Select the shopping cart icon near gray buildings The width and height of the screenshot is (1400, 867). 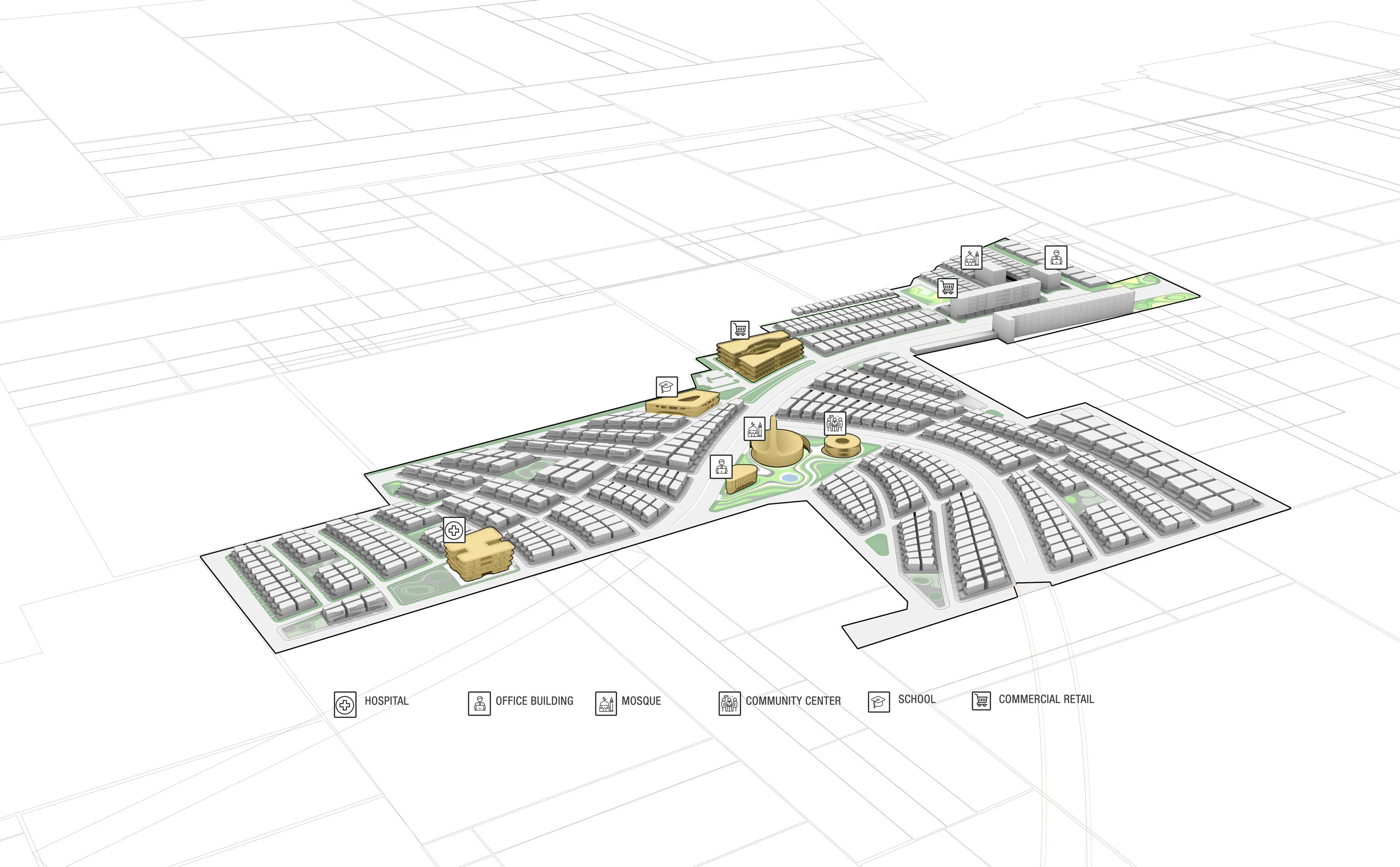948,287
